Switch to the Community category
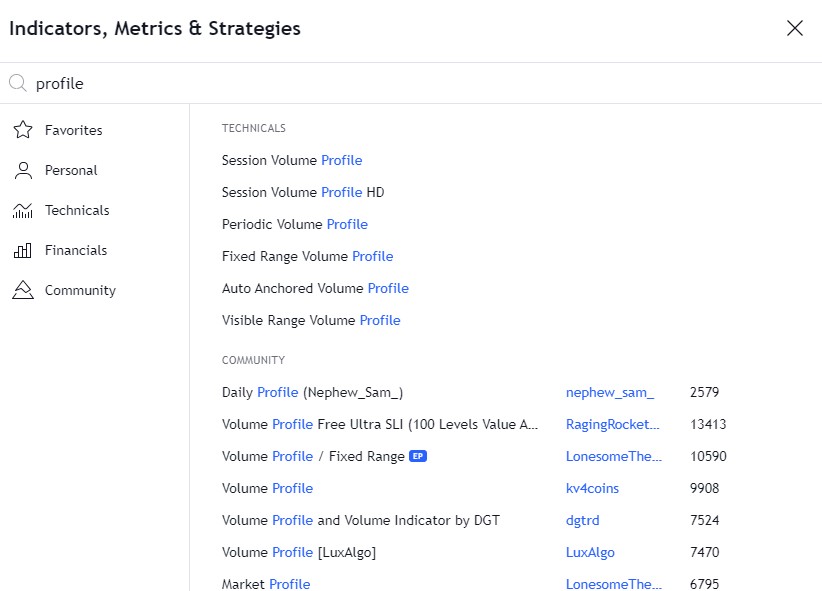This screenshot has width=822, height=591. click(x=80, y=291)
